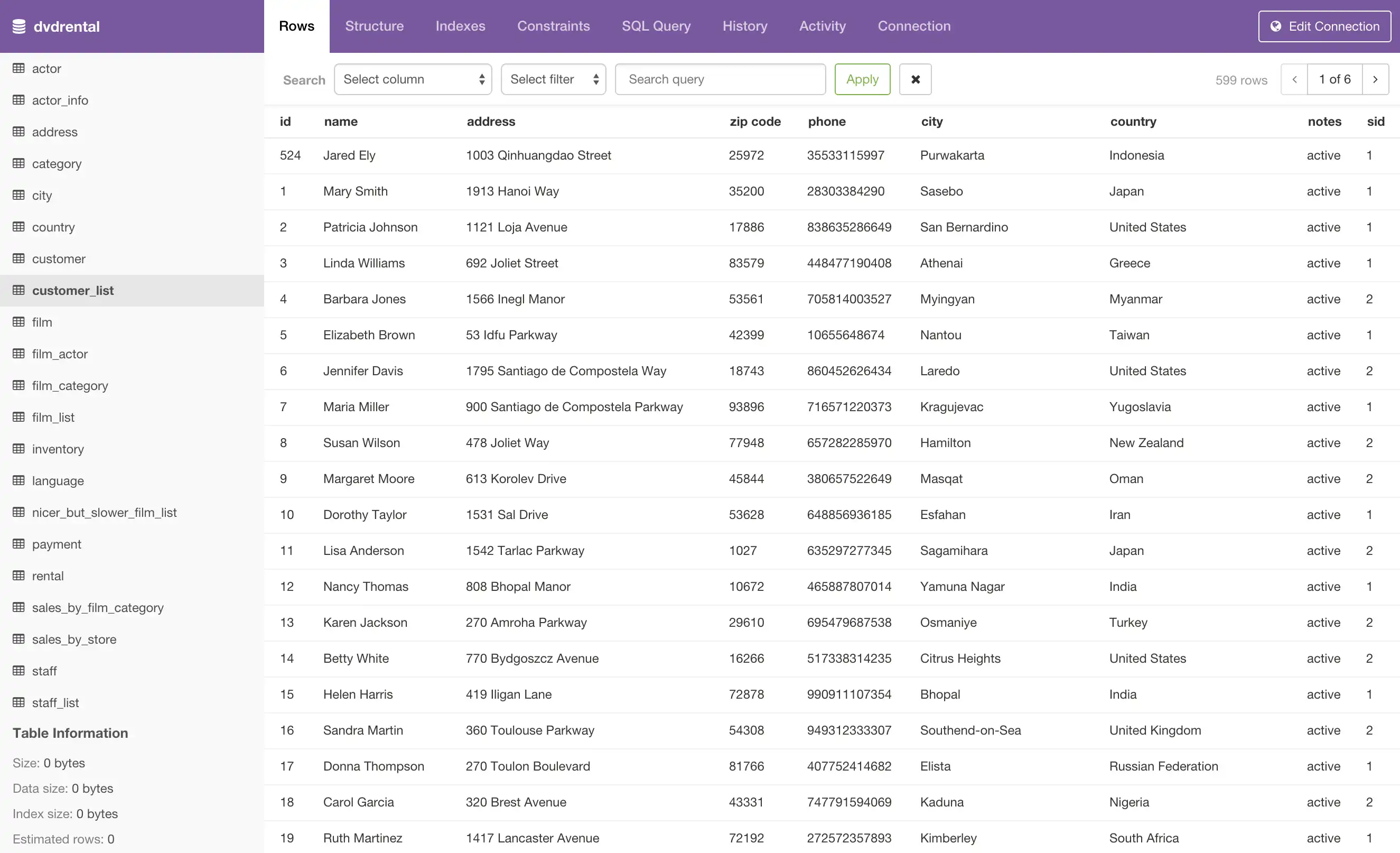The height and width of the screenshot is (853, 1400).
Task: Open the Select filter dropdown
Action: pos(553,79)
